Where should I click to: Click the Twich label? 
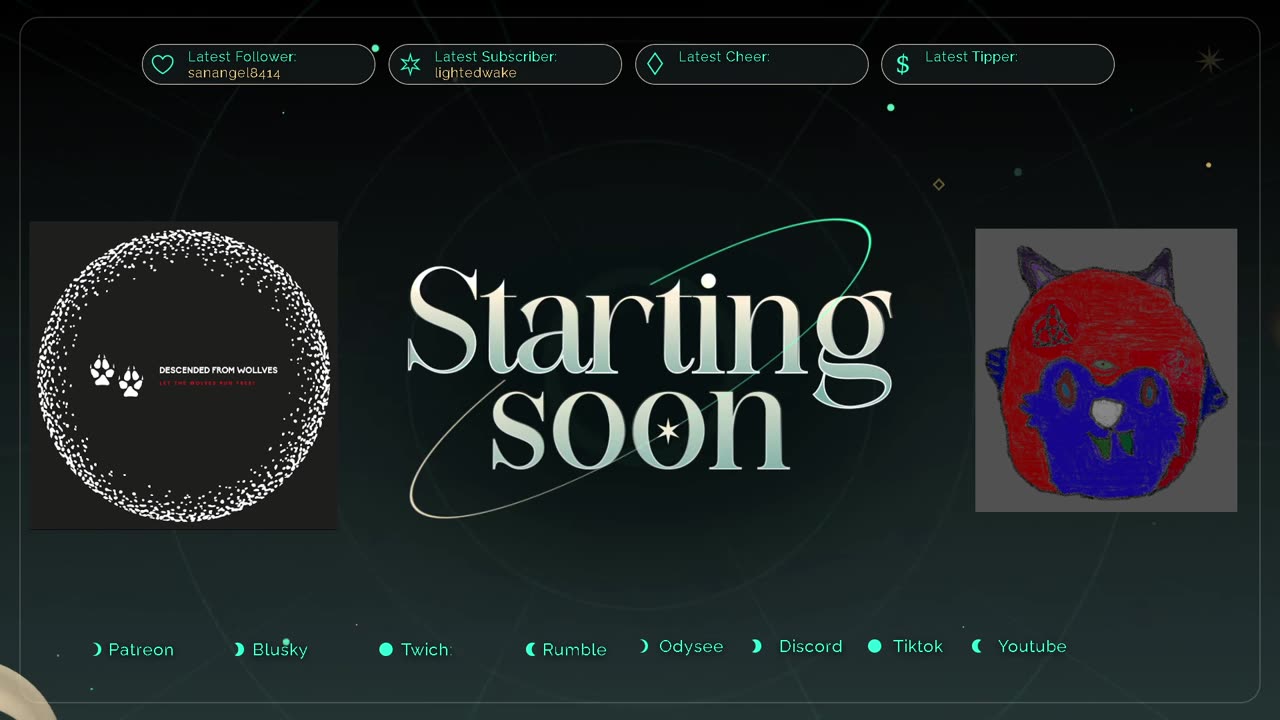pos(427,650)
